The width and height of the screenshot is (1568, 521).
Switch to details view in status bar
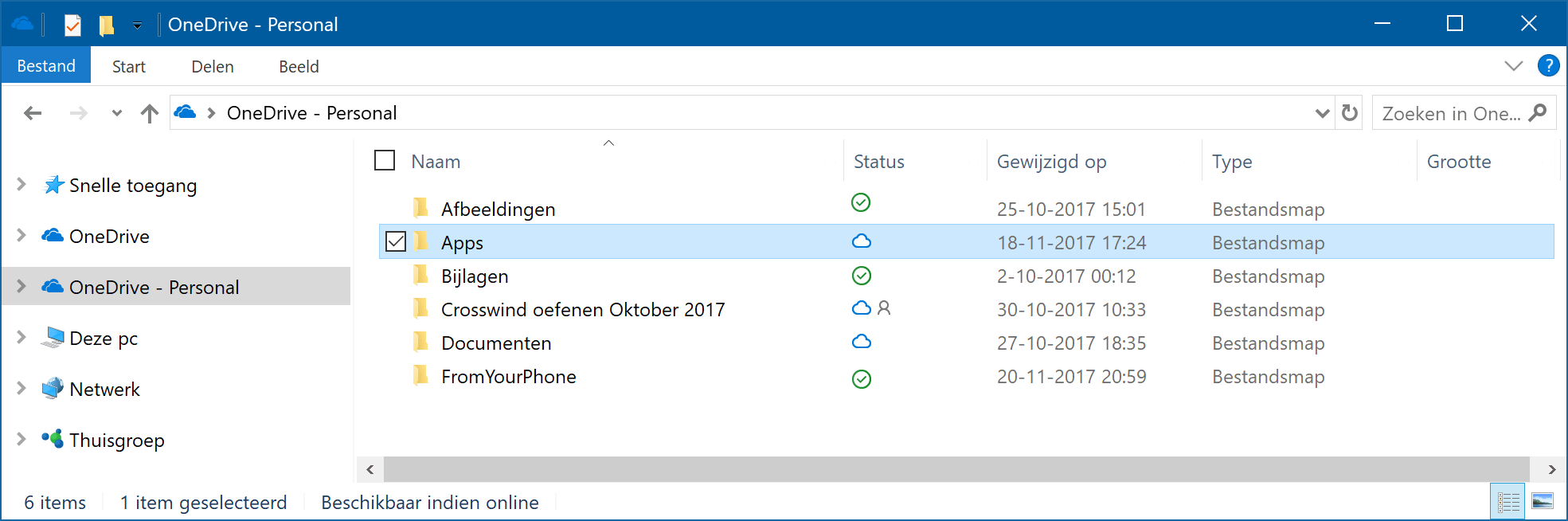1507,502
